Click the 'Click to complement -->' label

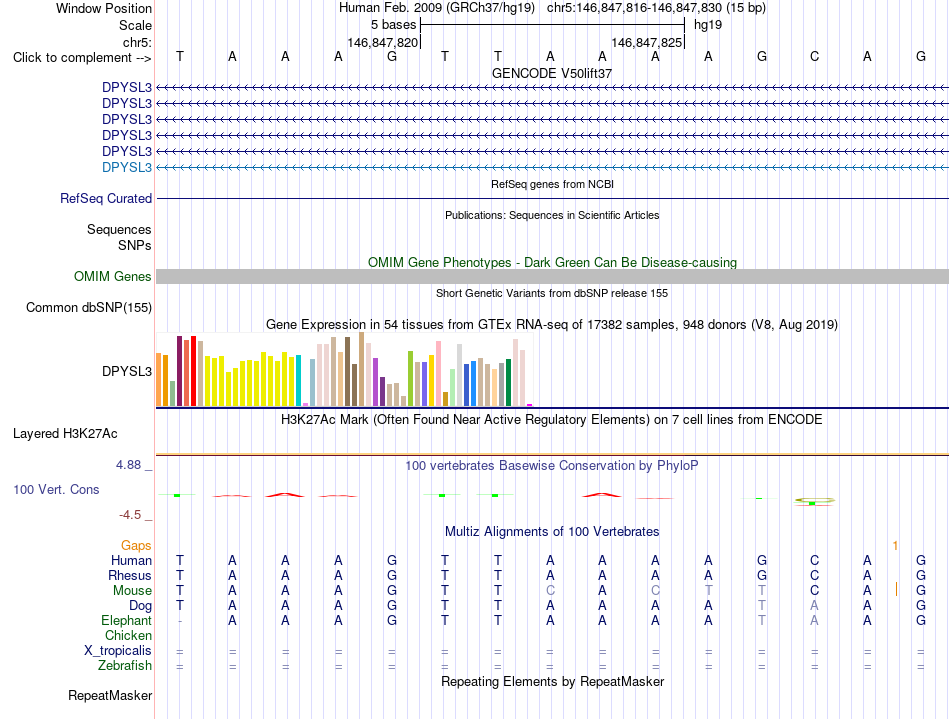click(82, 58)
